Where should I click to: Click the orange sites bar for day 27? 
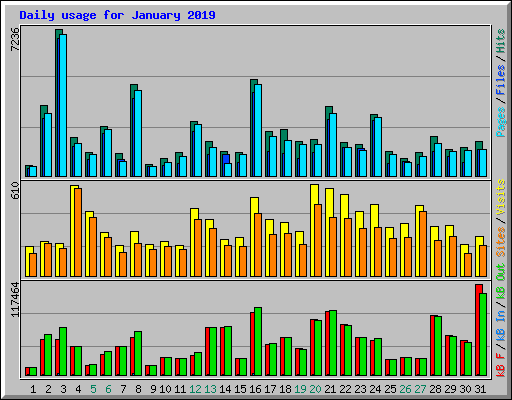423,244
